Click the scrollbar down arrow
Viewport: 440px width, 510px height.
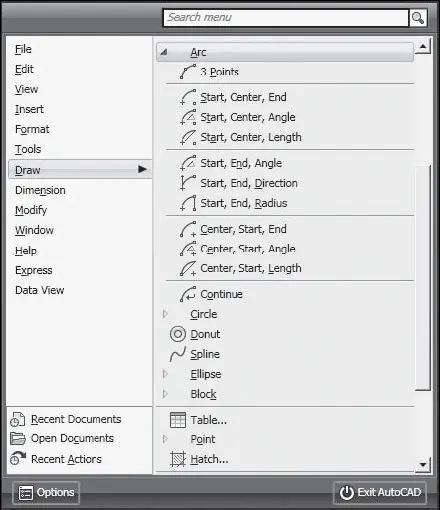pos(423,464)
